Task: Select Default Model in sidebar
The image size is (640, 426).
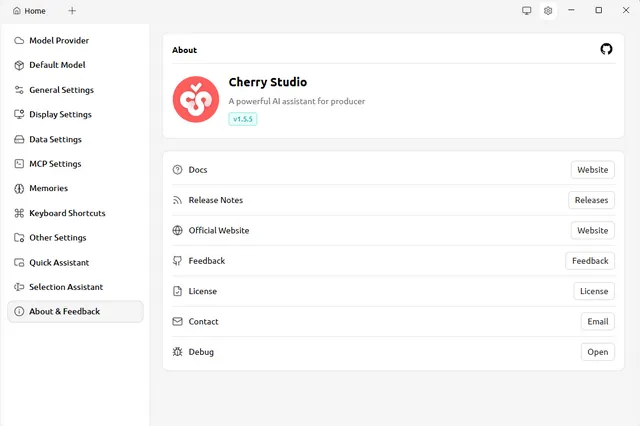Action: [x=57, y=65]
